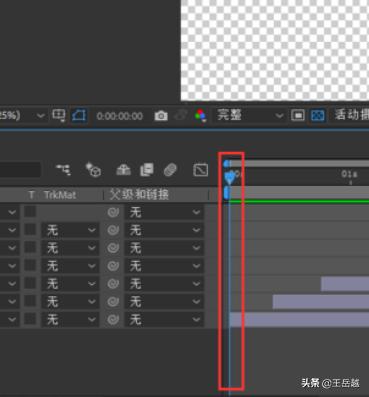Click parent pick whip in second layer row

click(113, 230)
